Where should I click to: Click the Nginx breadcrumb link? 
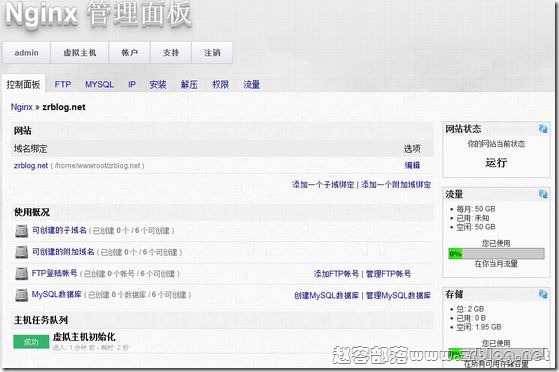[21, 107]
